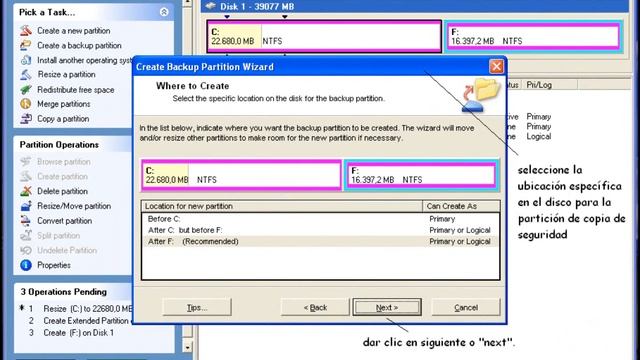Click the Can Create As column header
Viewport: 640px width, 360px height.
click(461, 206)
